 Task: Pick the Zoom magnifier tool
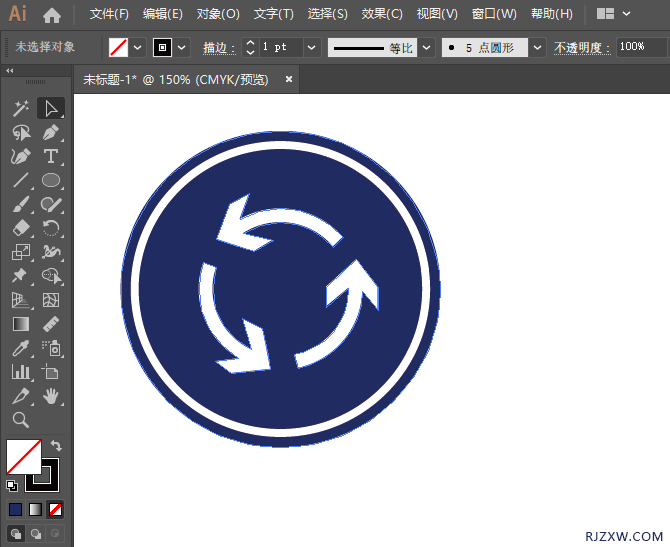pyautogui.click(x=20, y=420)
